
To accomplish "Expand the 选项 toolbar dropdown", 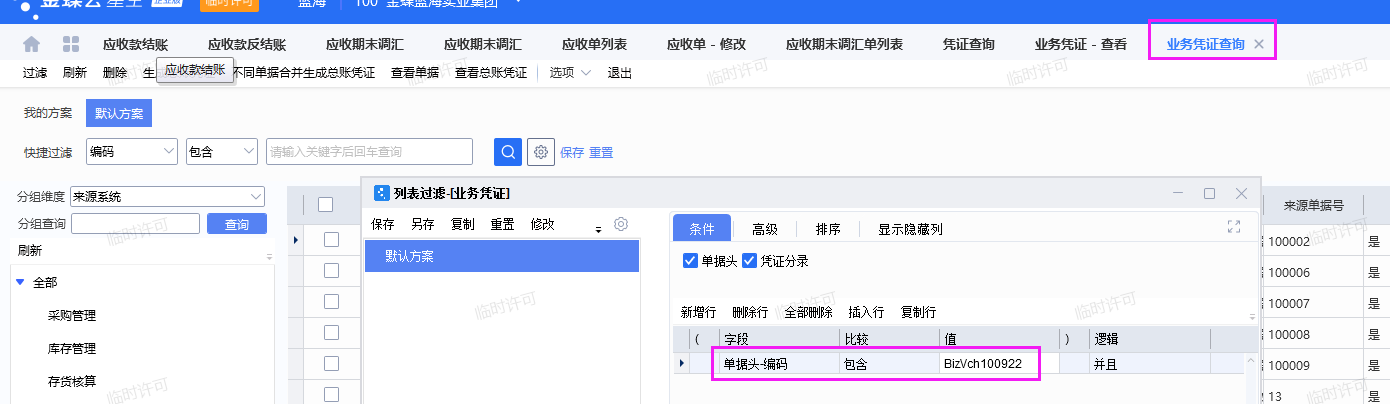I will tap(586, 73).
